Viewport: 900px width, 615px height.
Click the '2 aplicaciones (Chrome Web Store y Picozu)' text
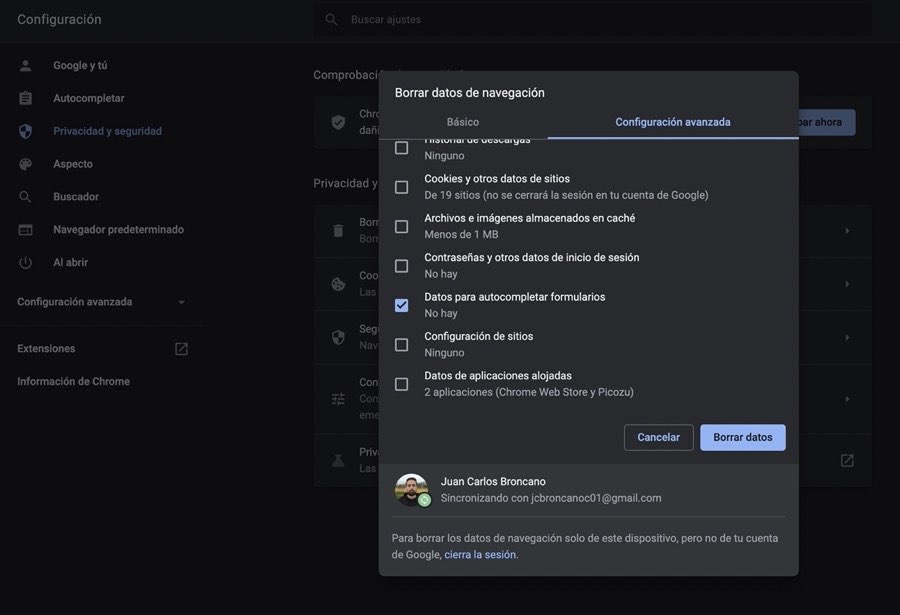[529, 392]
